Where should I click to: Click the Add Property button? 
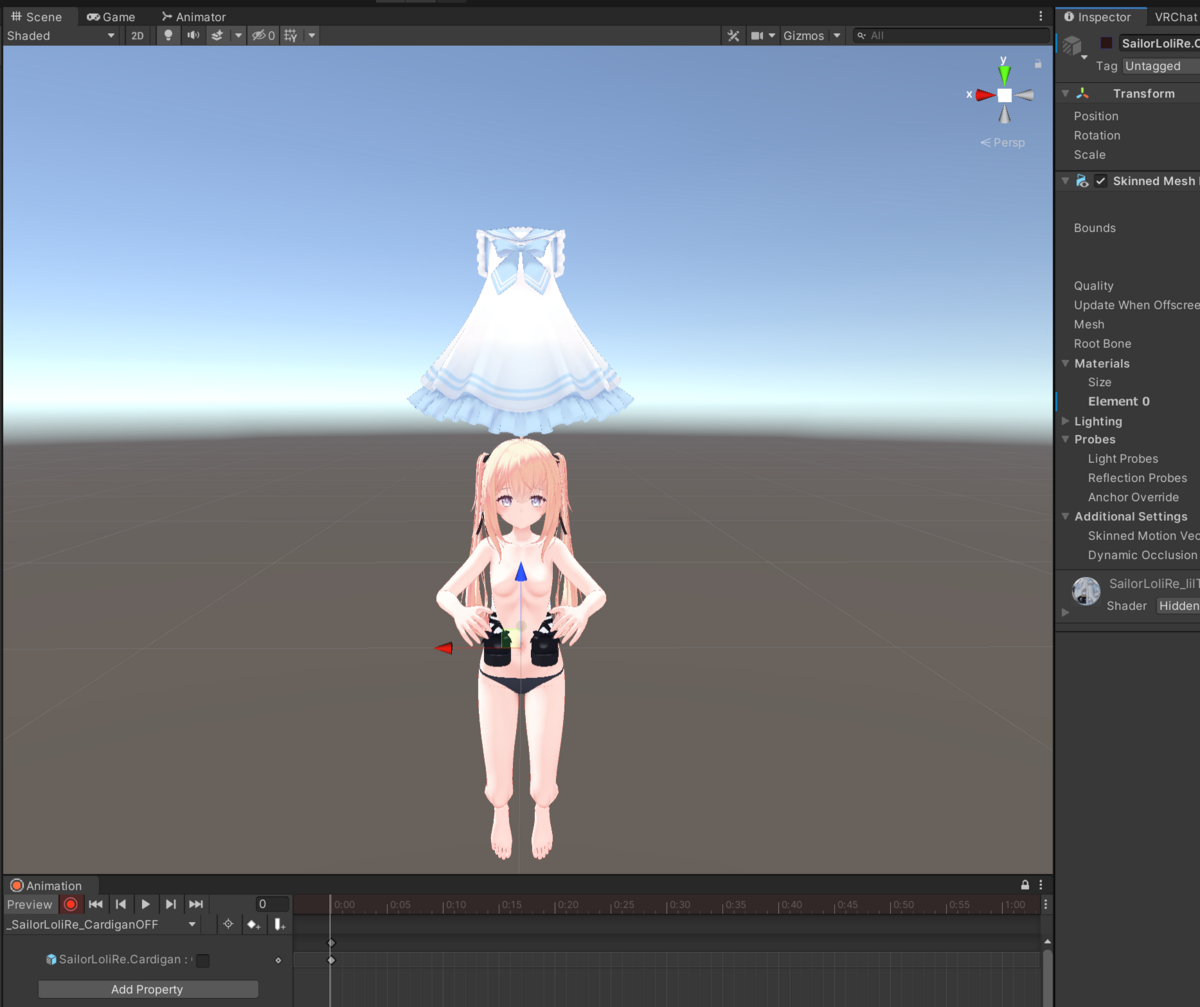point(148,989)
